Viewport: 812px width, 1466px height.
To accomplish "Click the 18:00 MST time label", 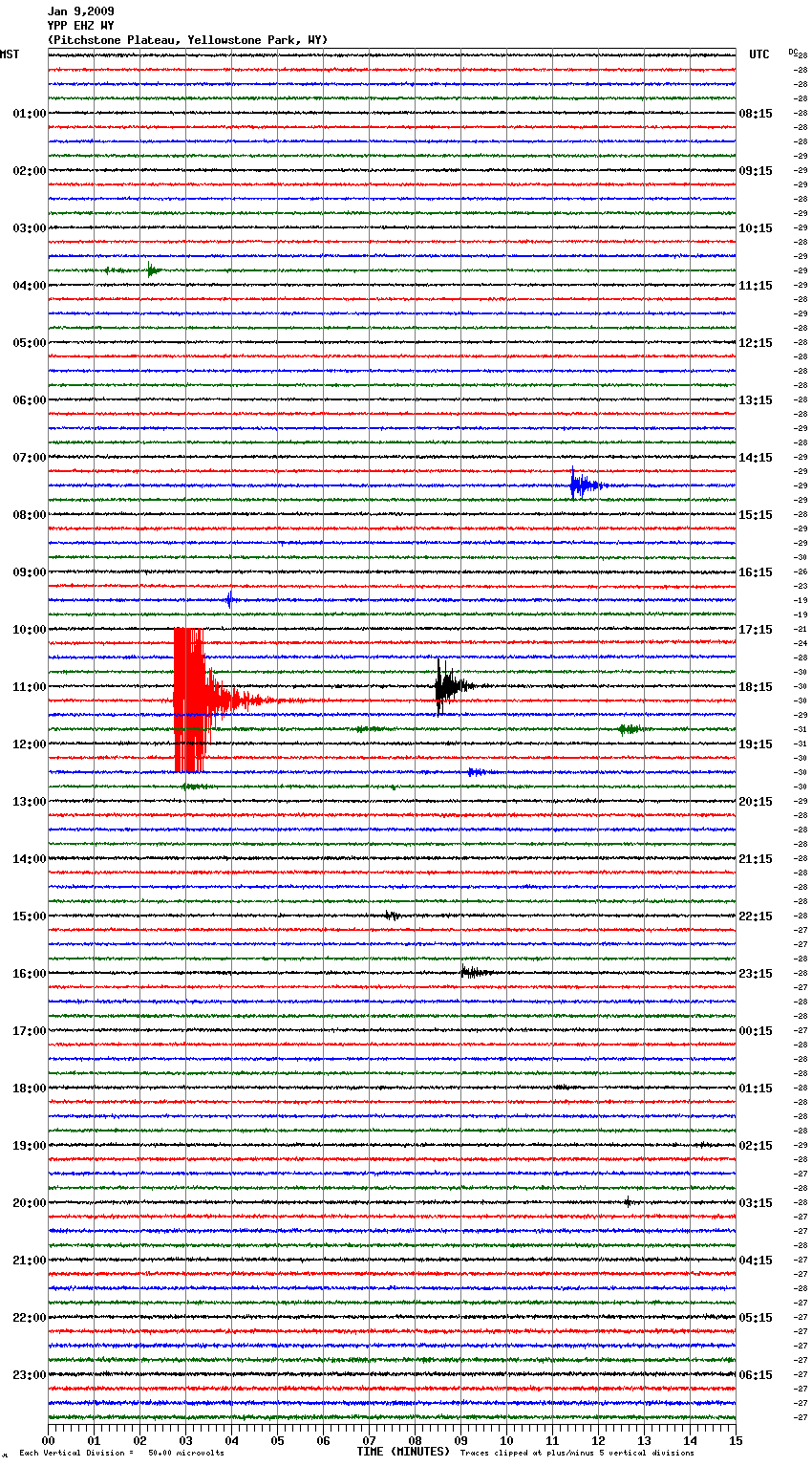I will click(x=29, y=1089).
